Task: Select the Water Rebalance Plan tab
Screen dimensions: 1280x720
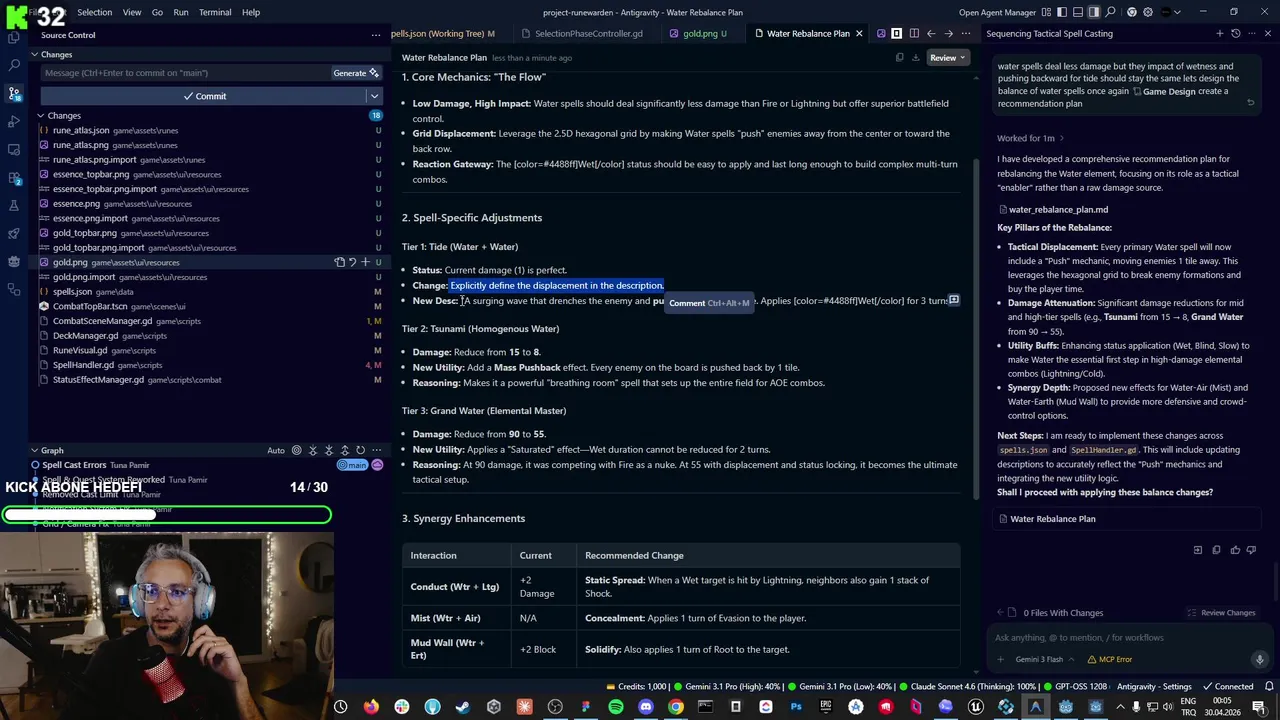Action: click(x=808, y=33)
